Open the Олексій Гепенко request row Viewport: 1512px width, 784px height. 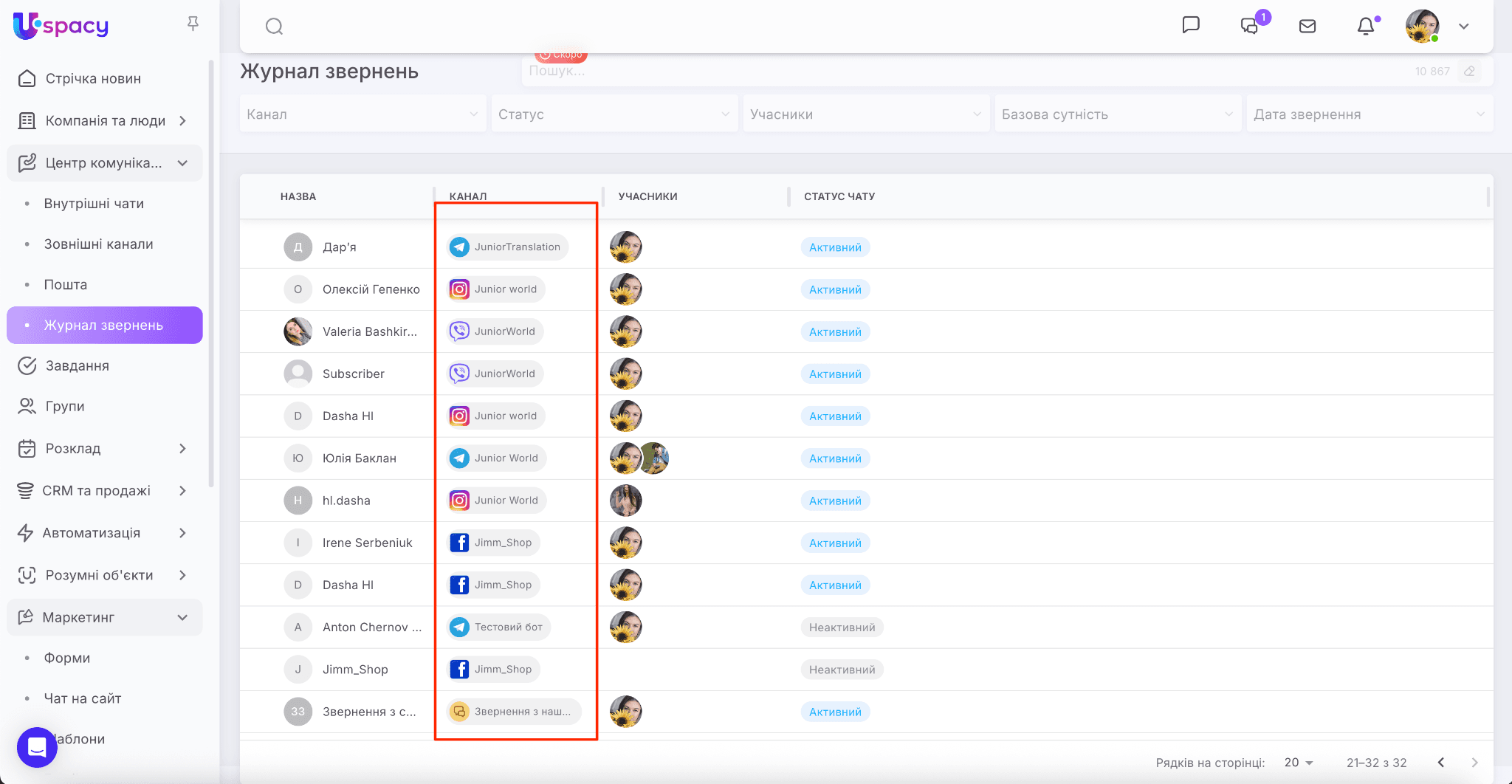click(371, 289)
